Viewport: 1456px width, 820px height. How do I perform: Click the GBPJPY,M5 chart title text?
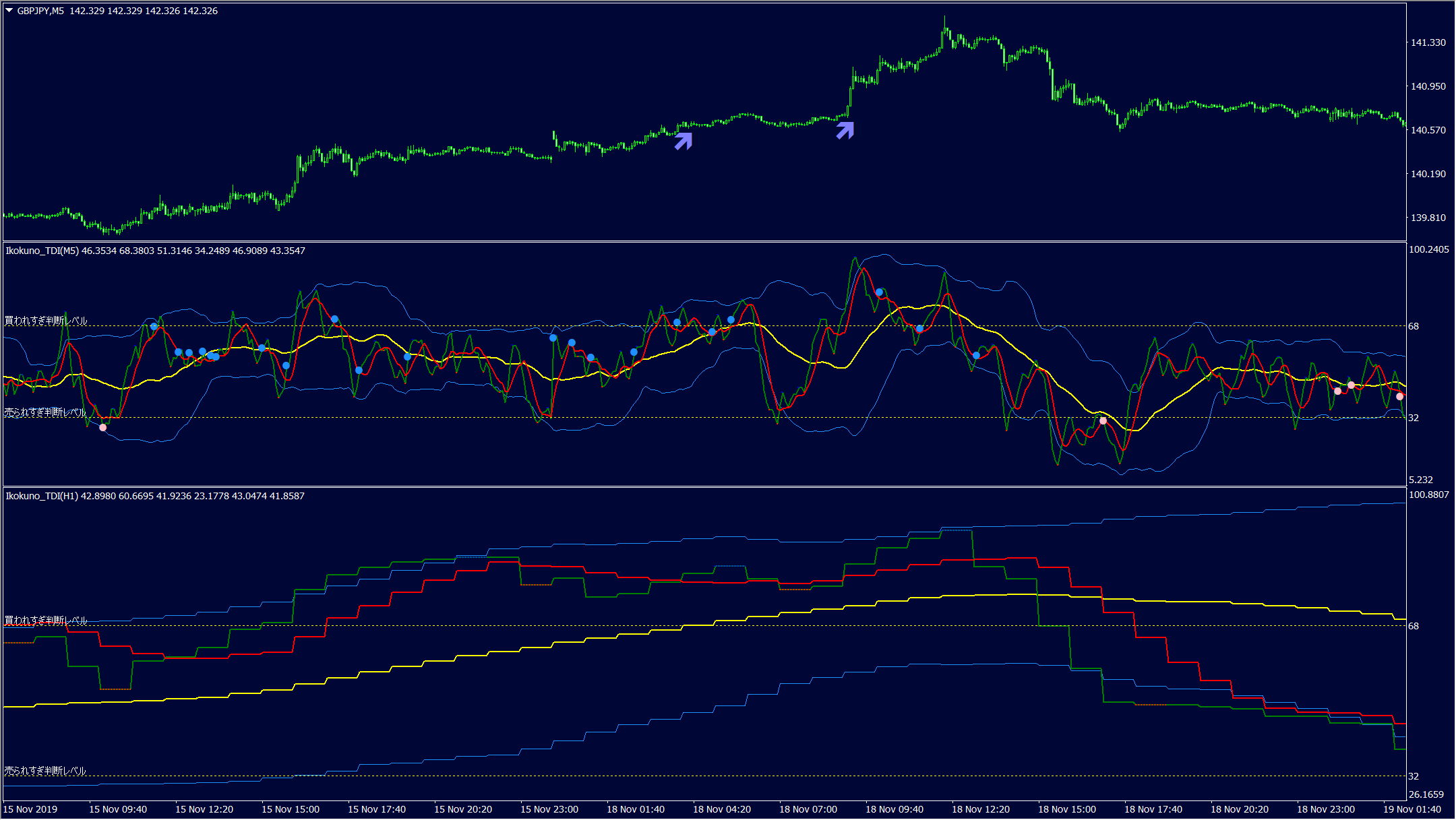[40, 11]
